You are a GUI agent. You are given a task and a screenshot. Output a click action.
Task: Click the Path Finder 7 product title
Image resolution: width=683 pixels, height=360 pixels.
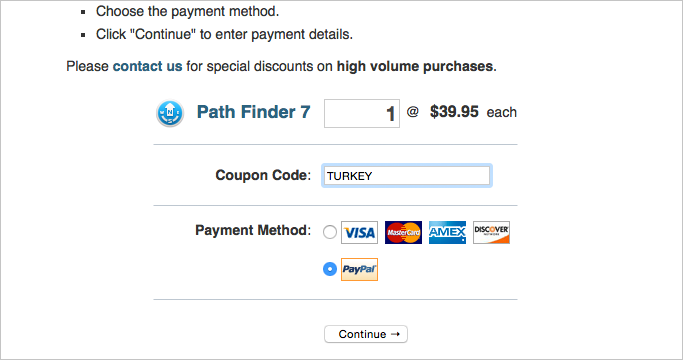(x=254, y=112)
